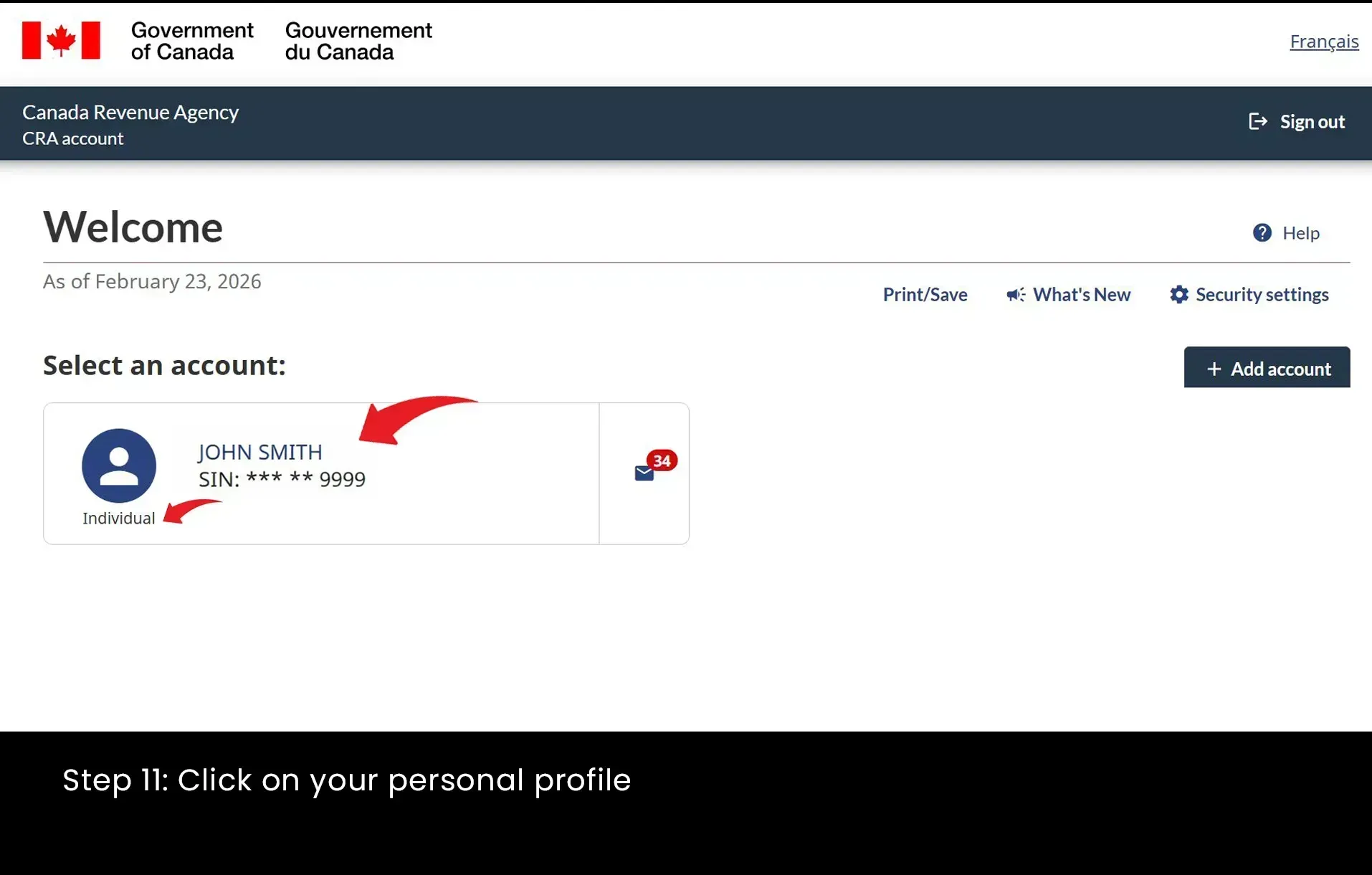Click the Government of Canada wordmark

tap(192, 41)
